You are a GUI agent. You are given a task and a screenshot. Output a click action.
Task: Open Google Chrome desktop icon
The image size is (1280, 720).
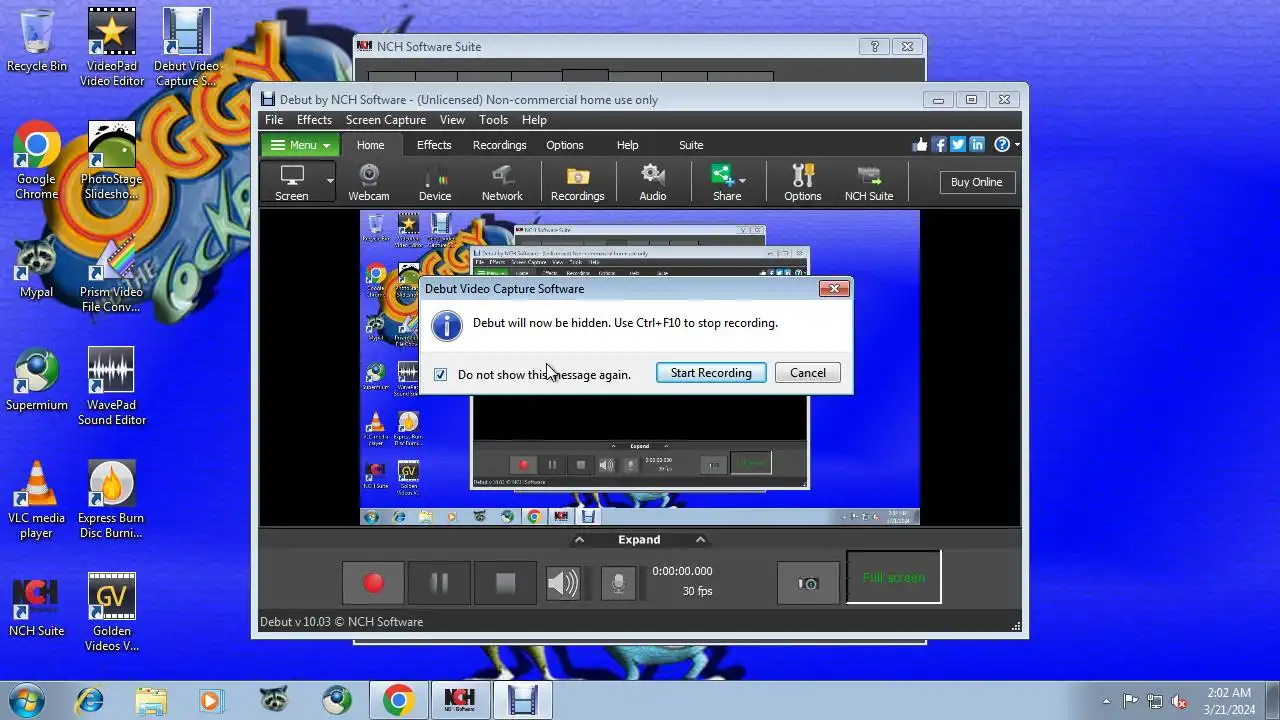[x=36, y=160]
